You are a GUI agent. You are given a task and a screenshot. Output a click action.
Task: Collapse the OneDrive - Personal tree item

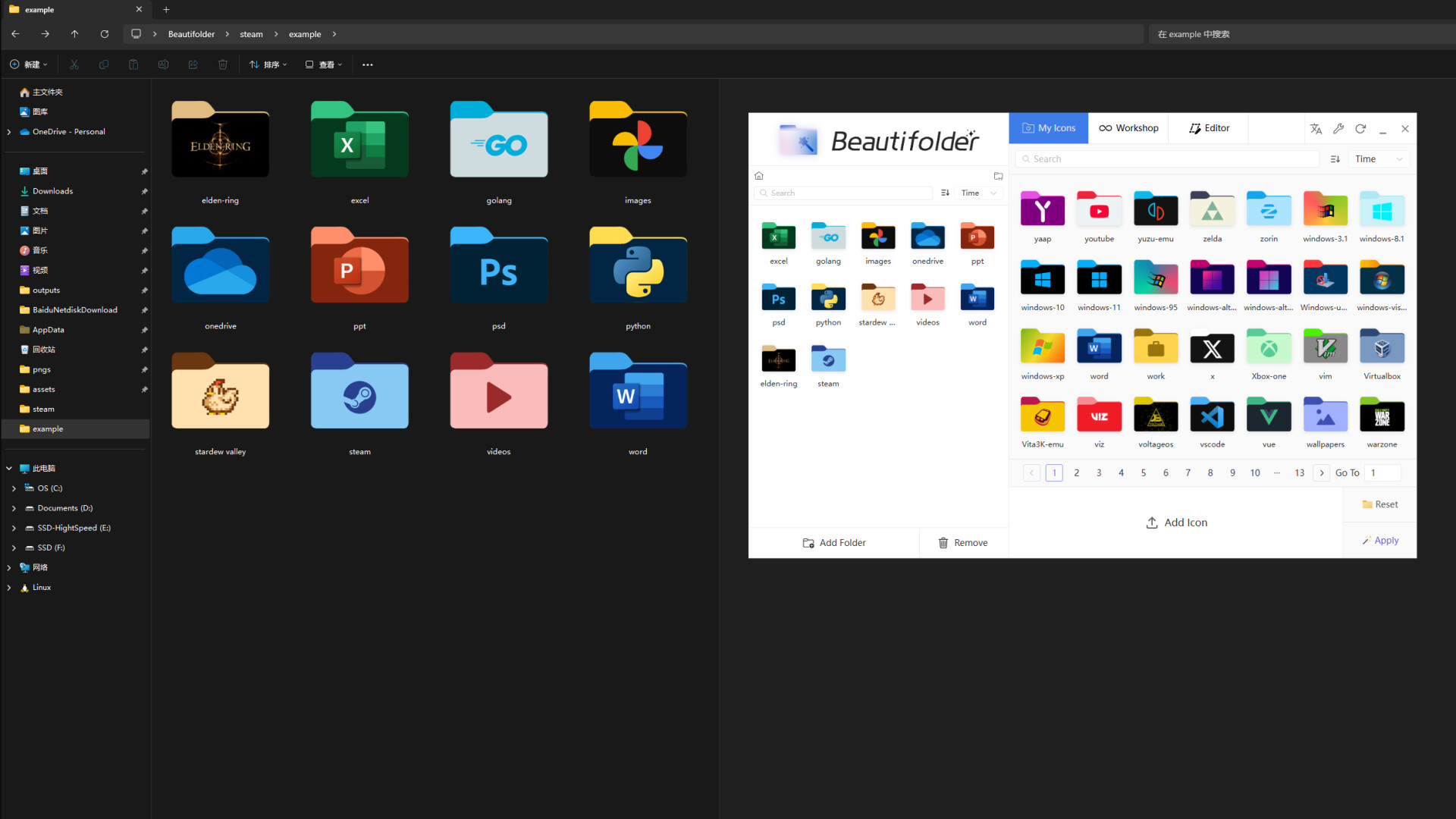pos(8,131)
